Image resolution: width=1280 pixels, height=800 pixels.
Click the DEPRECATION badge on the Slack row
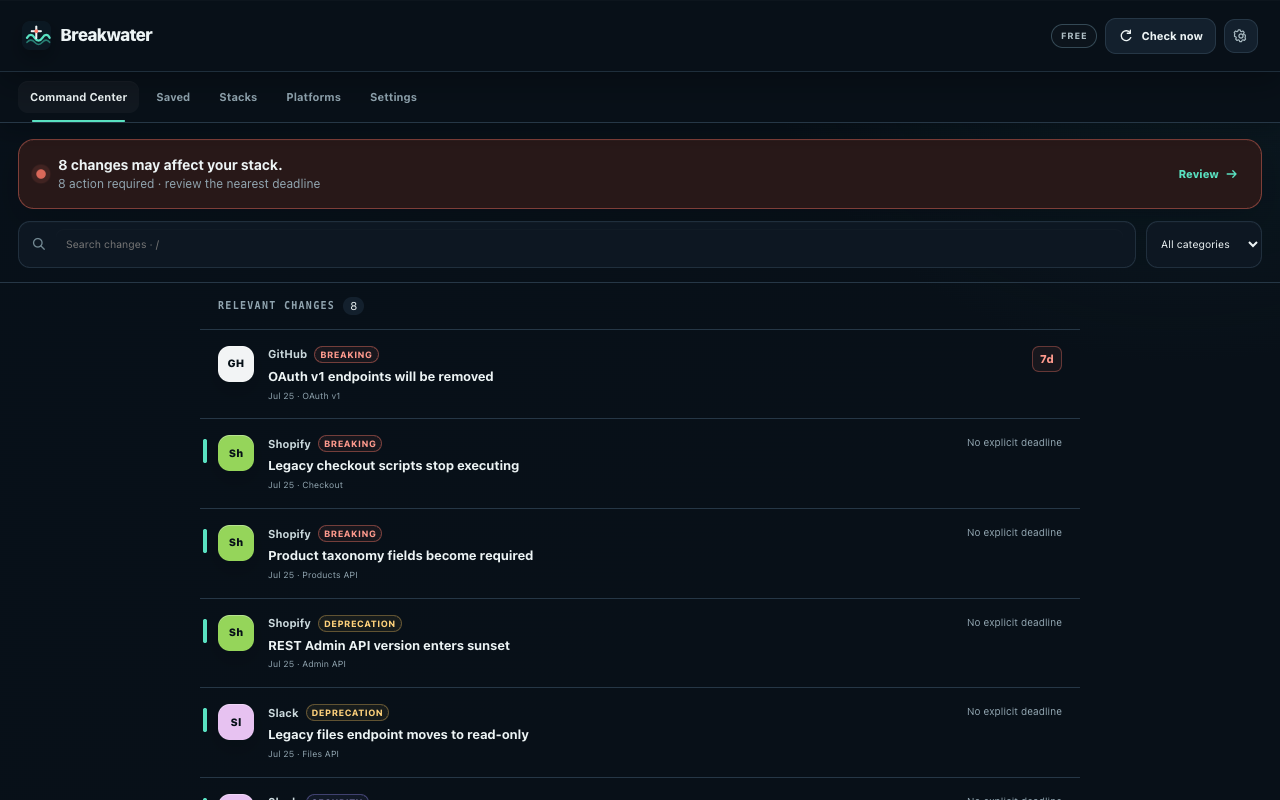tap(347, 713)
